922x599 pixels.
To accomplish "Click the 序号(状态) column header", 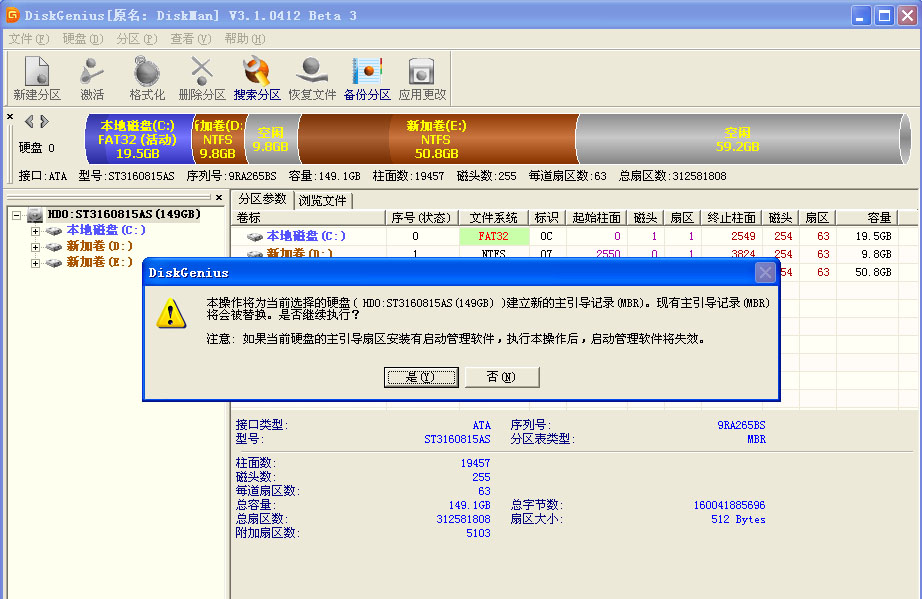I will tap(422, 218).
